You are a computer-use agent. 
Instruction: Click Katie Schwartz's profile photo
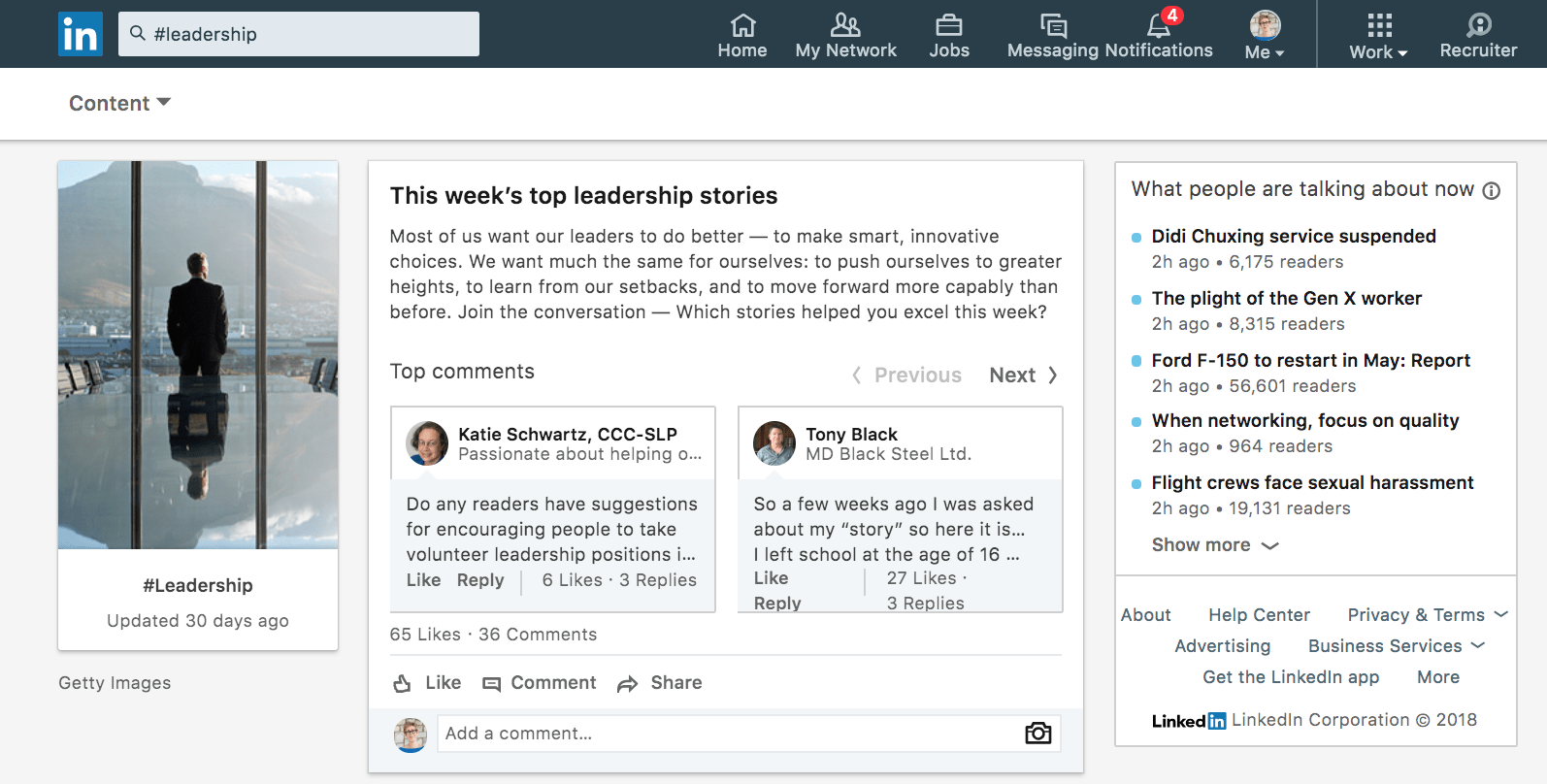pos(427,443)
